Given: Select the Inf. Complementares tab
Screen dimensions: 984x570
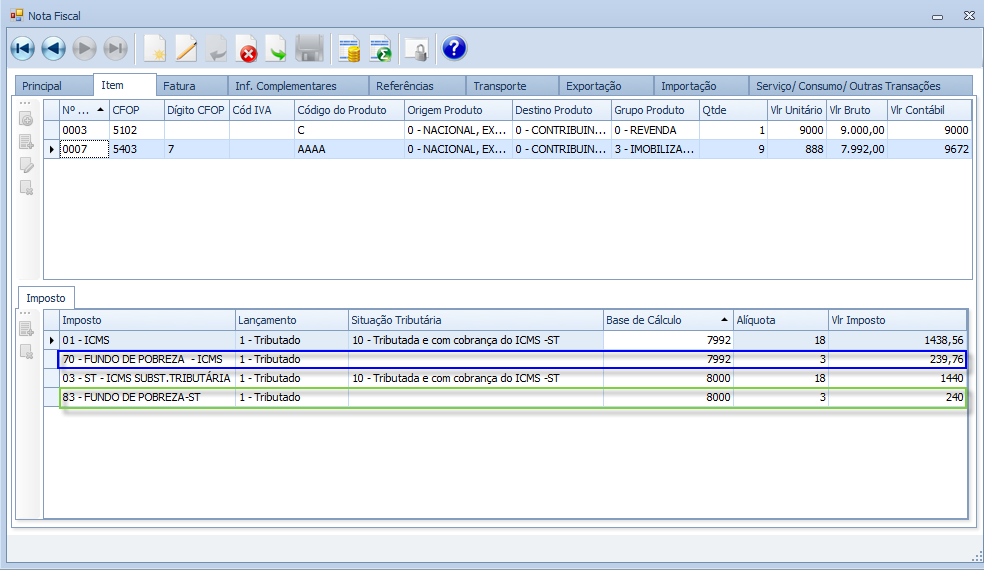Looking at the screenshot, I should point(285,86).
